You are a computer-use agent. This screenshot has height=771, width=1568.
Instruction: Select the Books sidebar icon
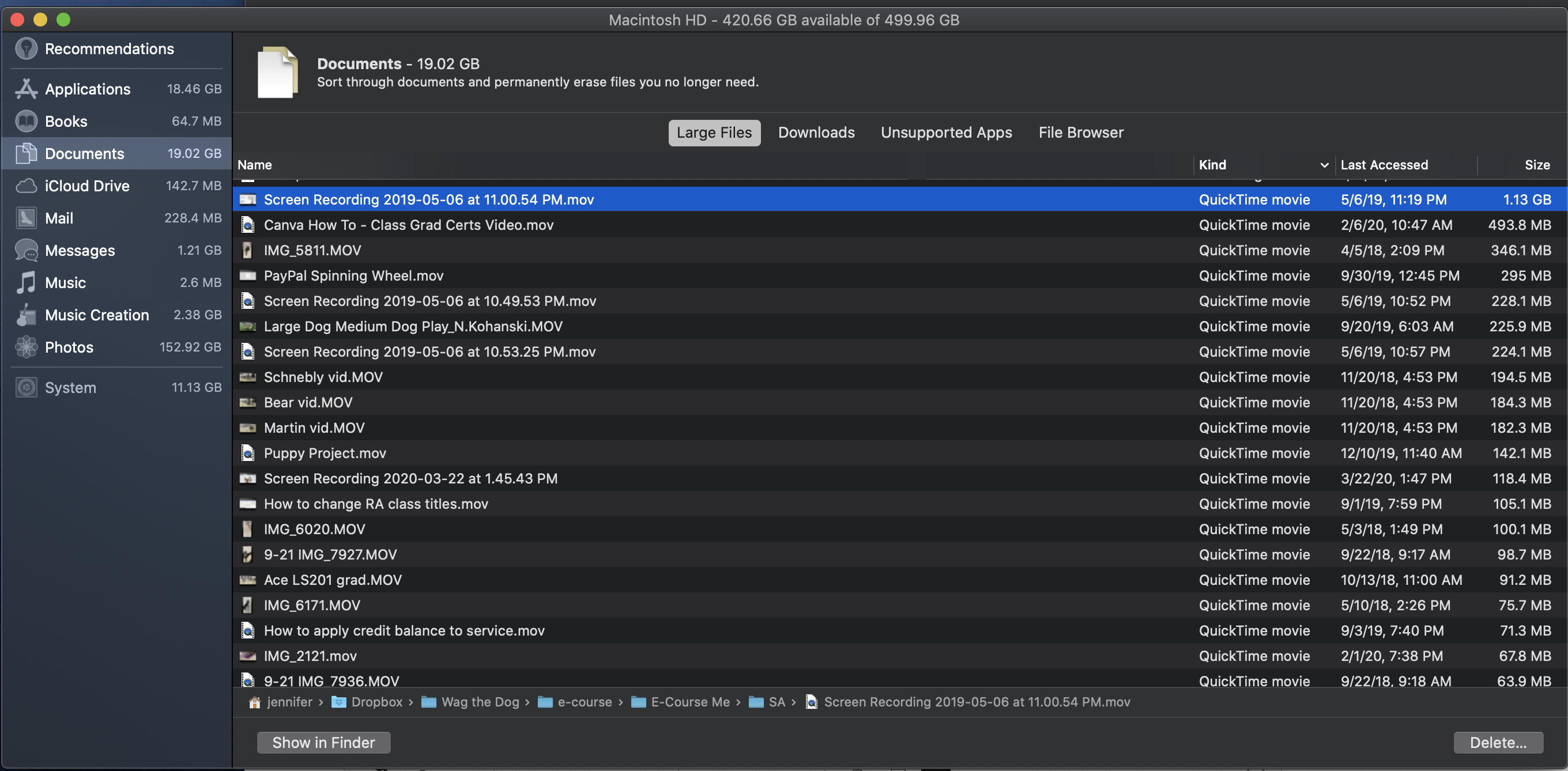pyautogui.click(x=25, y=121)
